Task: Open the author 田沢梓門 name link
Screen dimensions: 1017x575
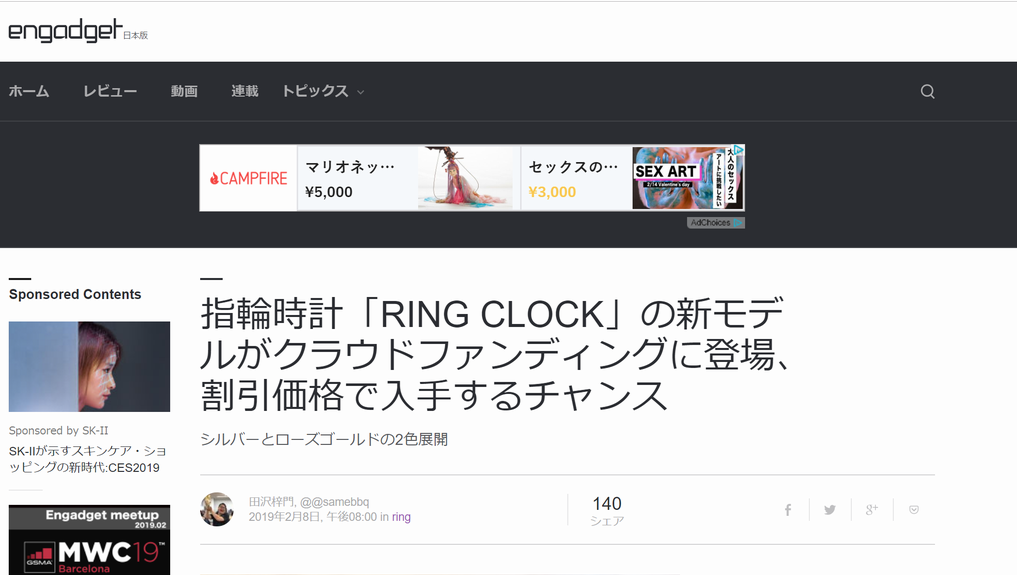Action: 271,502
